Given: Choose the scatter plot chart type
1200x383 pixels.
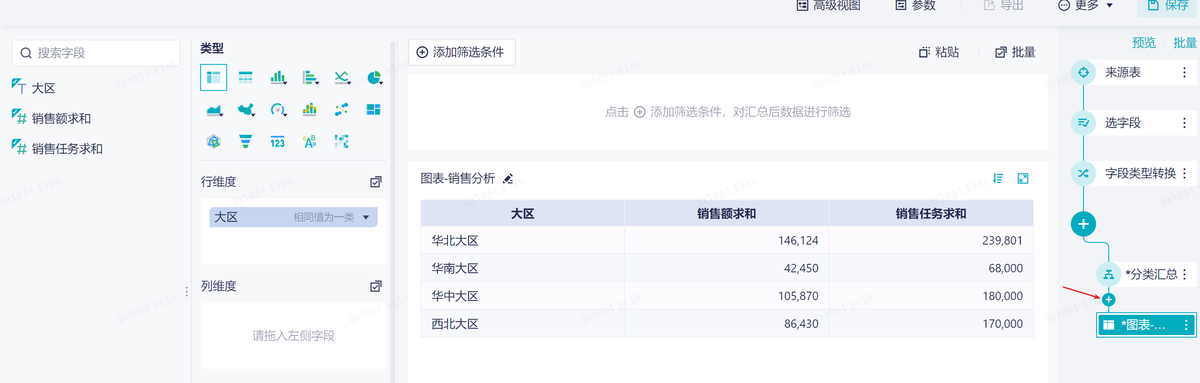Looking at the screenshot, I should point(342,109).
